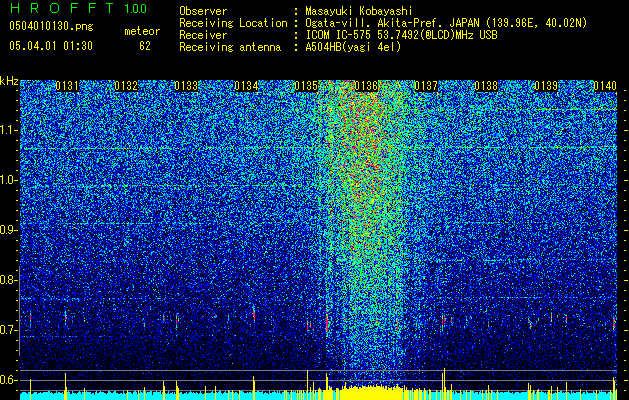
Task: Click the antenna text A504HB(yagi 4el)
Action: pyautogui.click(x=353, y=47)
